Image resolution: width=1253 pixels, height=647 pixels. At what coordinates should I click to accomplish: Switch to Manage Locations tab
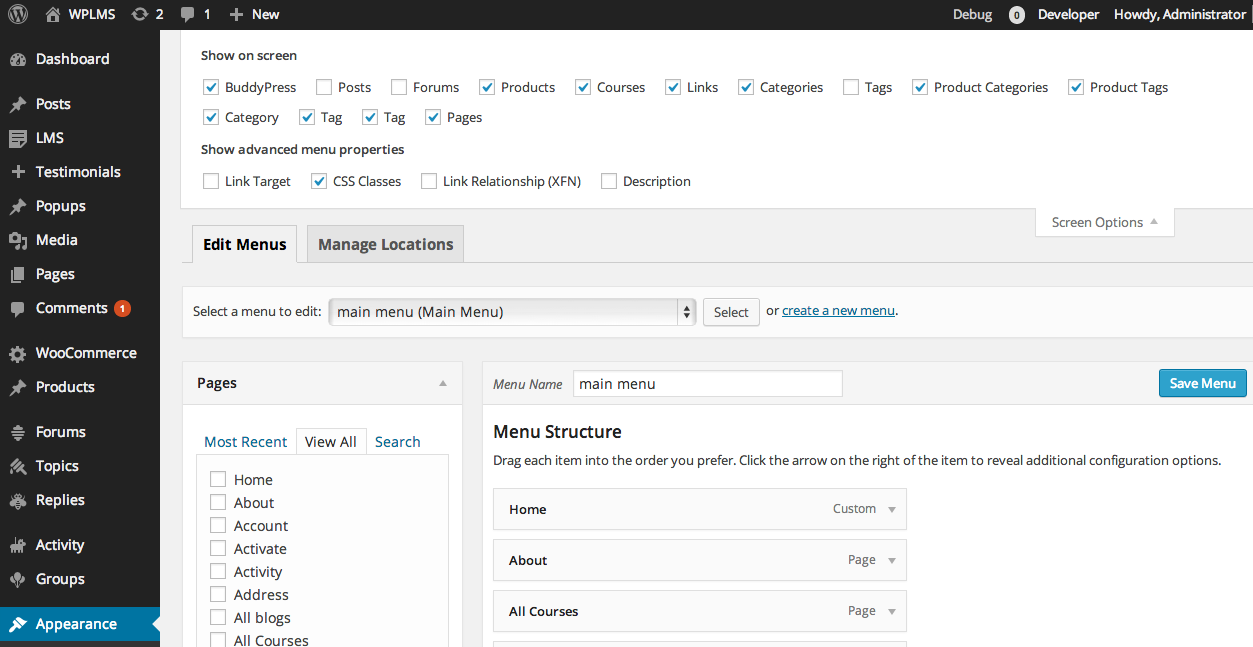pos(385,244)
